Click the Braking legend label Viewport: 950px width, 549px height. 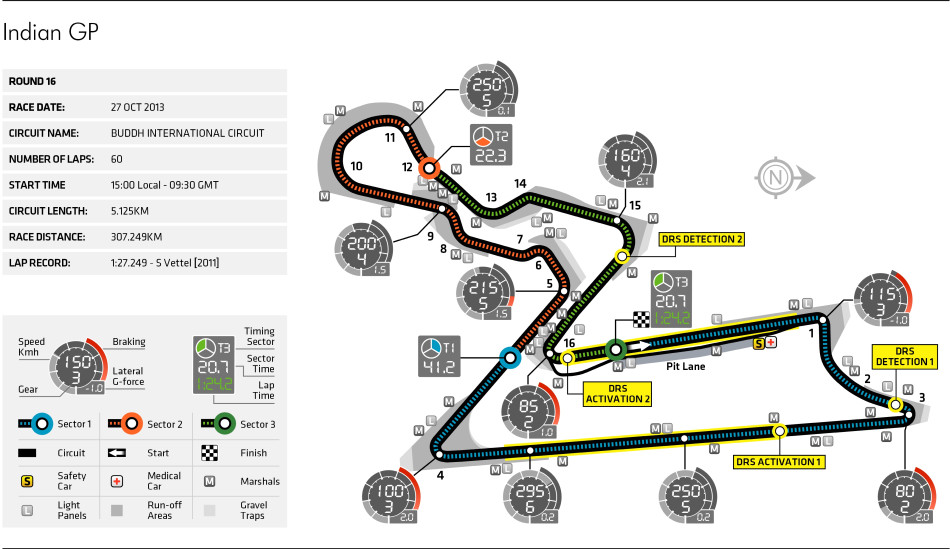tap(128, 342)
